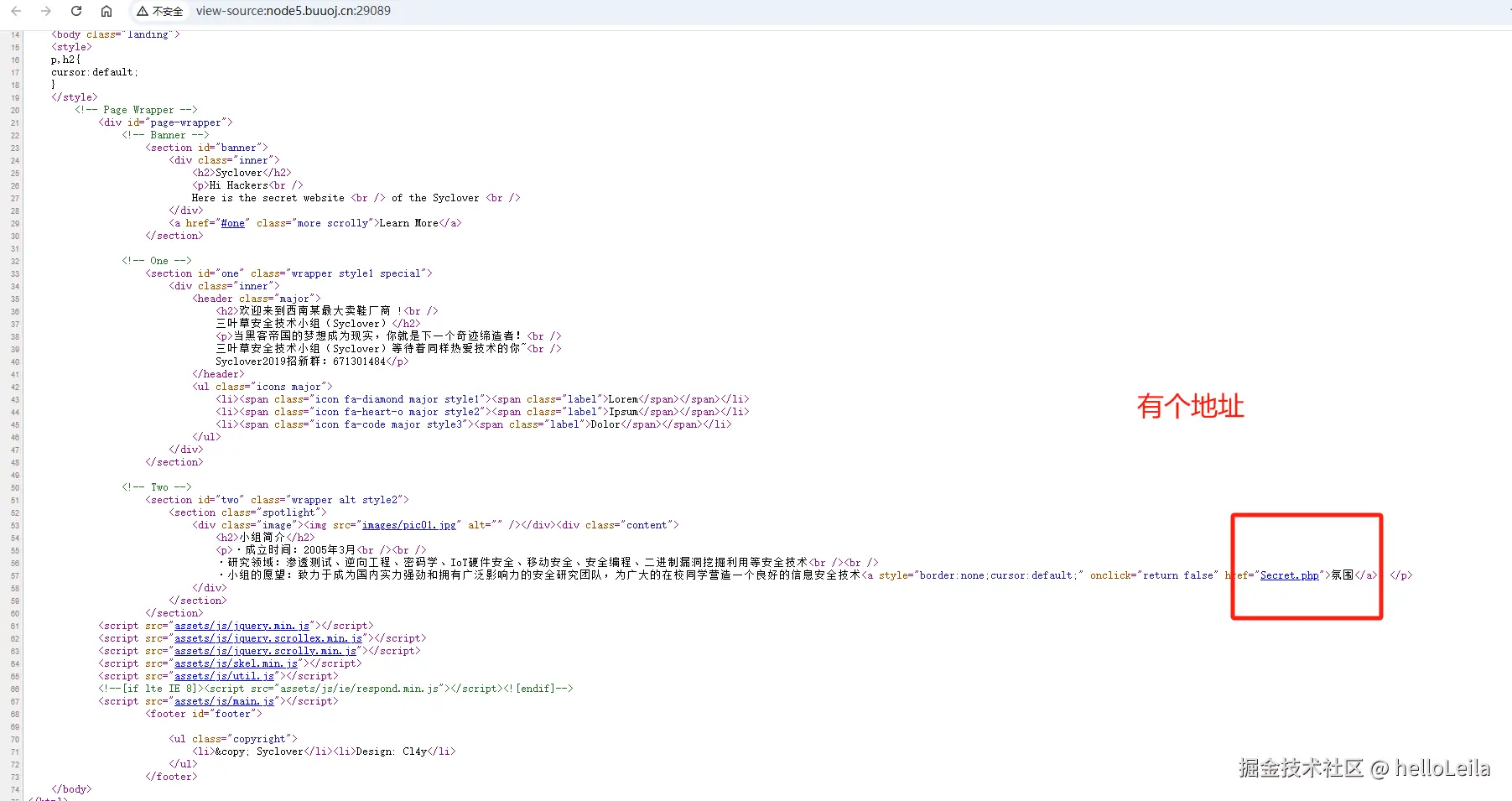Click the "<h2>Syclover</h2>" source line
This screenshot has width=1512, height=801.
pos(242,173)
